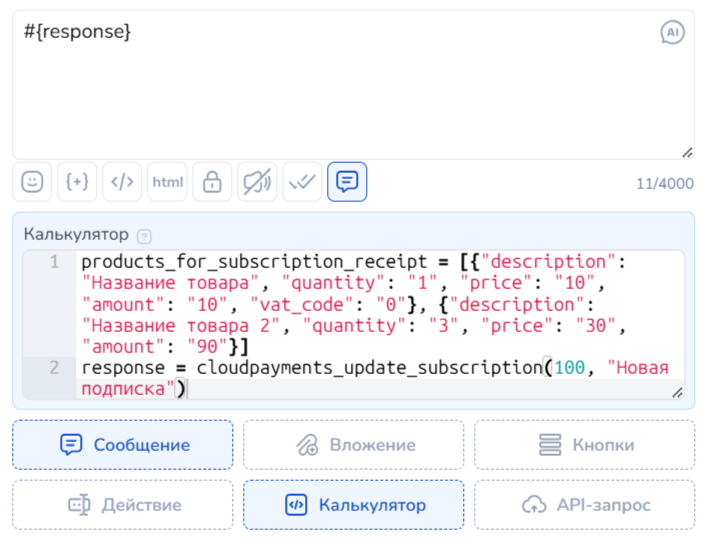
Task: Click the AI assistant icon in message box
Action: pyautogui.click(x=672, y=32)
